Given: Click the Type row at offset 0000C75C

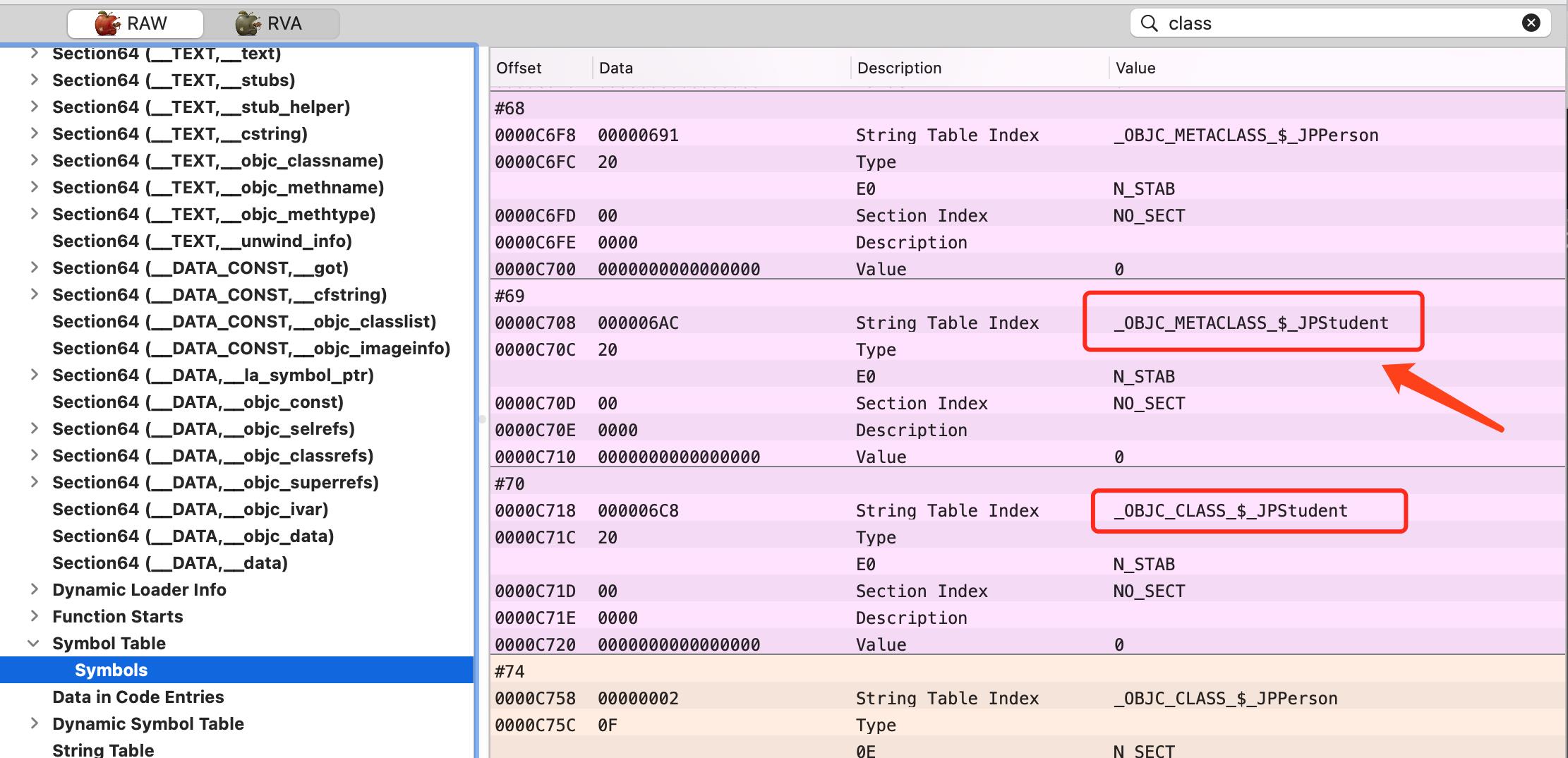Looking at the screenshot, I should (x=1027, y=725).
